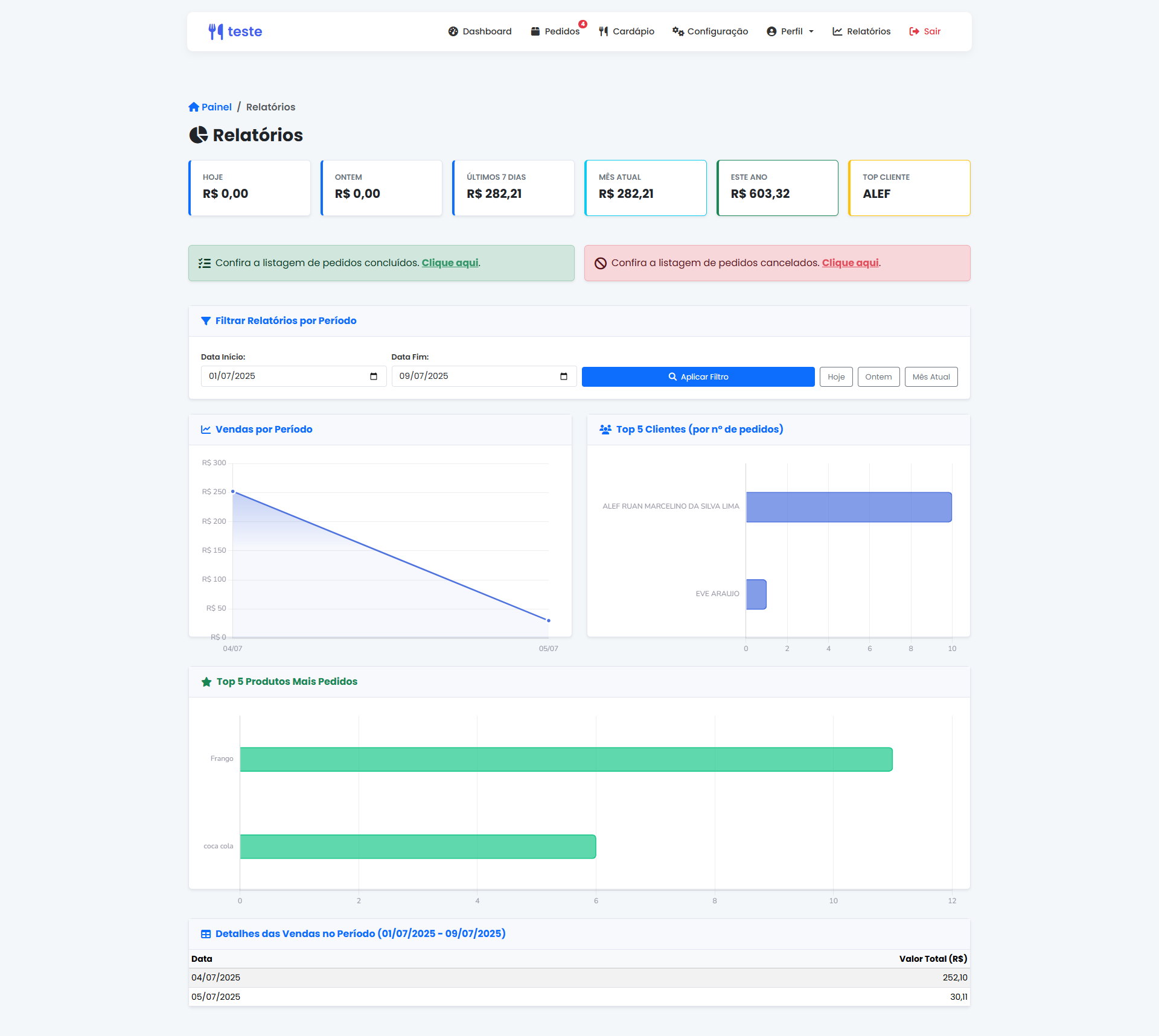Click the star icon beside Top 5 Produtos
This screenshot has height=1036, width=1159.
(x=206, y=682)
